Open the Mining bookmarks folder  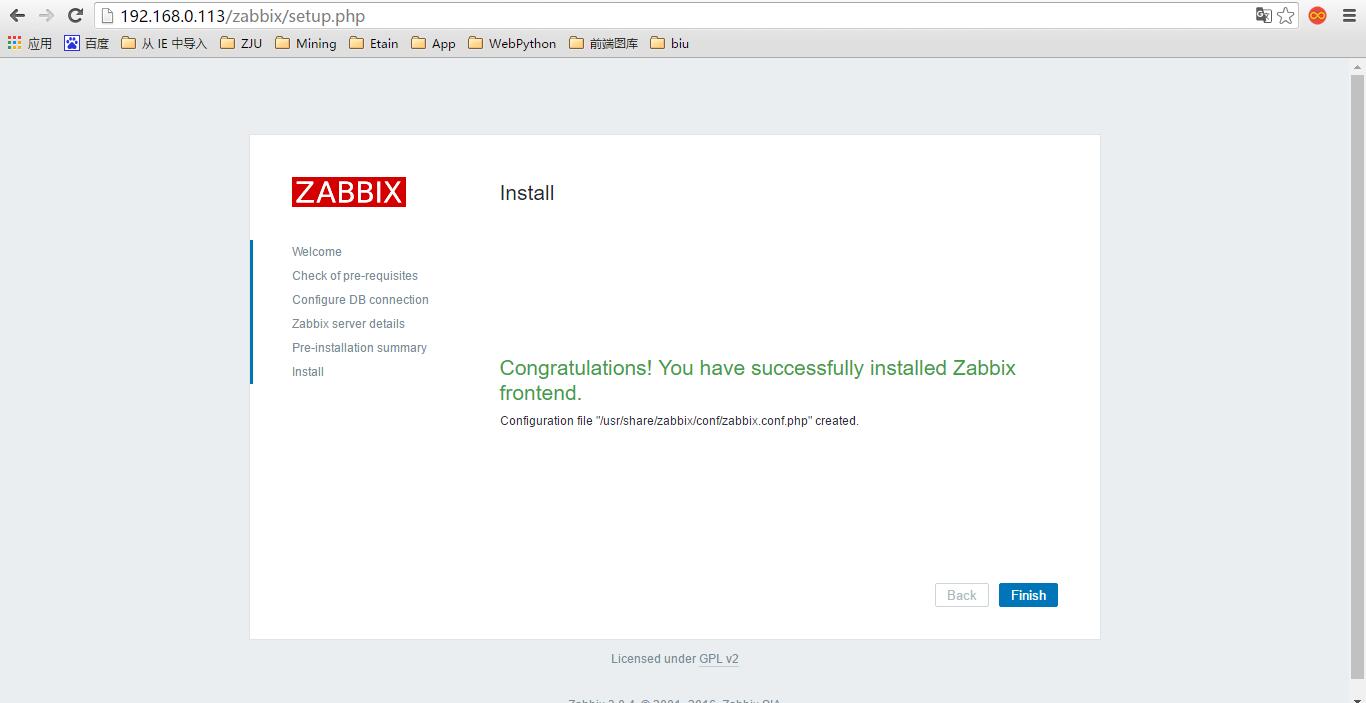click(x=305, y=43)
